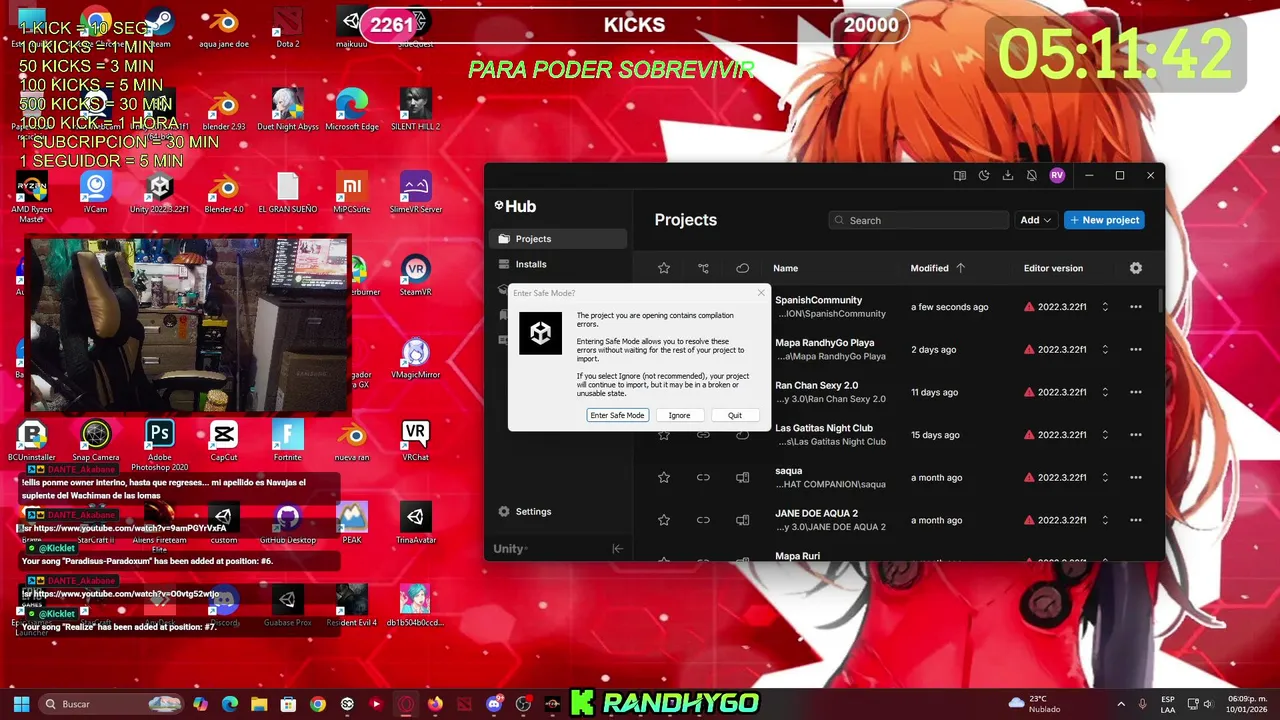This screenshot has height=720, width=1280.
Task: Open more options for SpanishCommunity project
Action: pyautogui.click(x=1136, y=307)
